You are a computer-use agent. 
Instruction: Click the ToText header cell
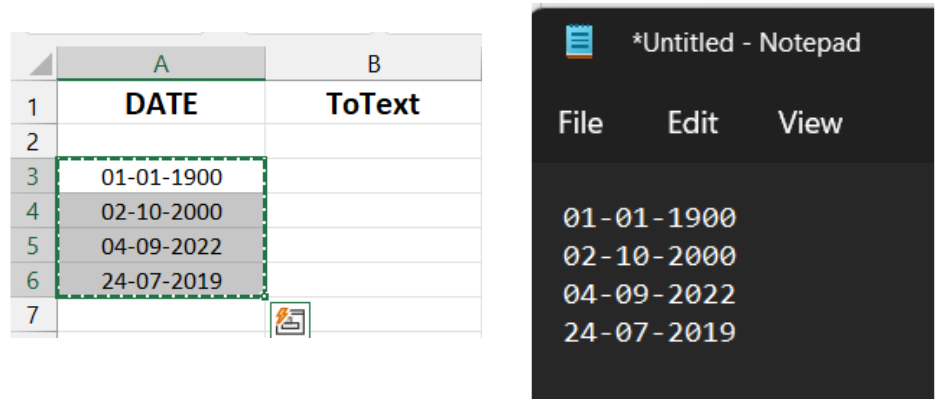point(373,104)
